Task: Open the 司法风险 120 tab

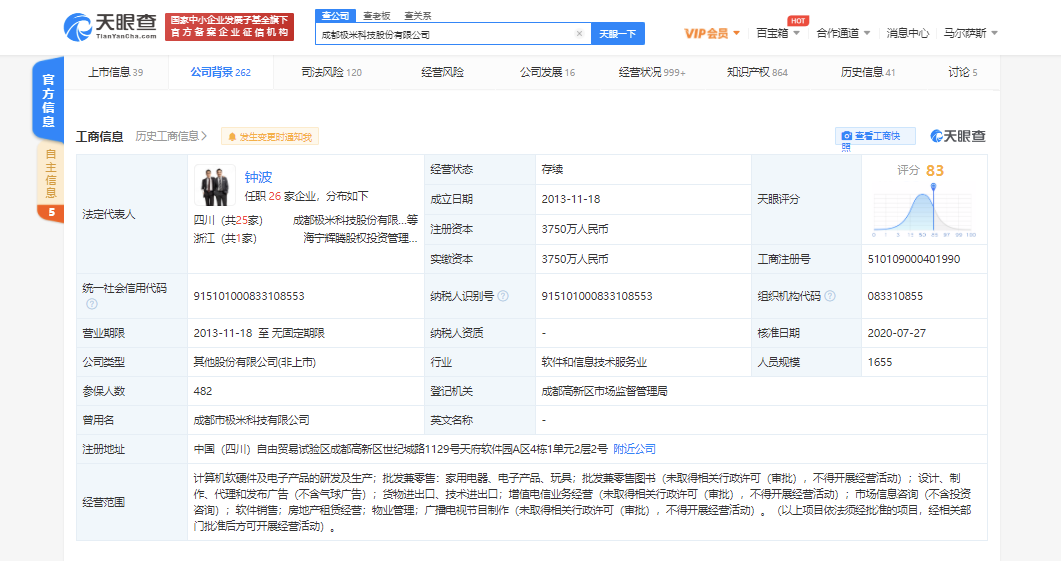Action: tap(332, 72)
